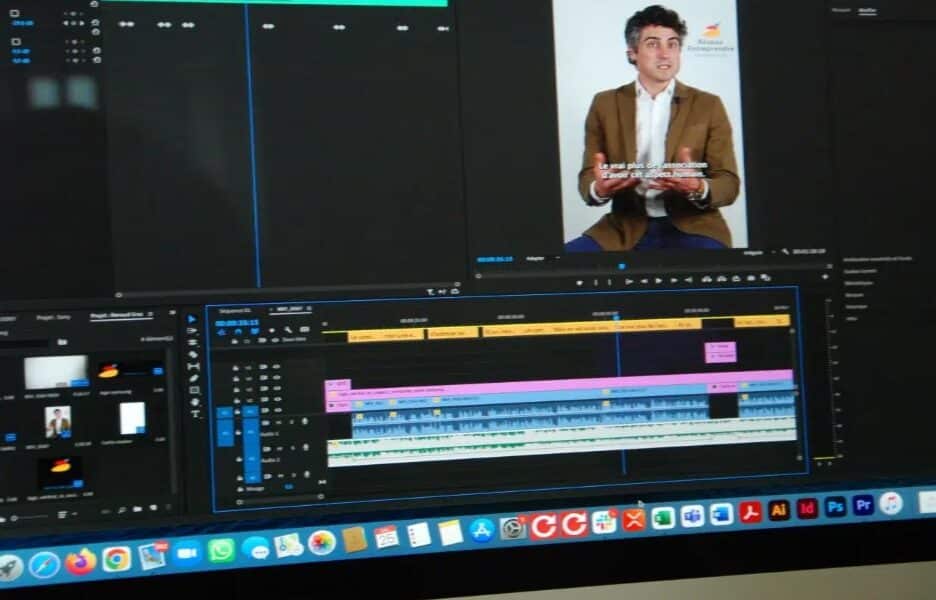
Task: Open Slack from the dock
Action: click(604, 522)
